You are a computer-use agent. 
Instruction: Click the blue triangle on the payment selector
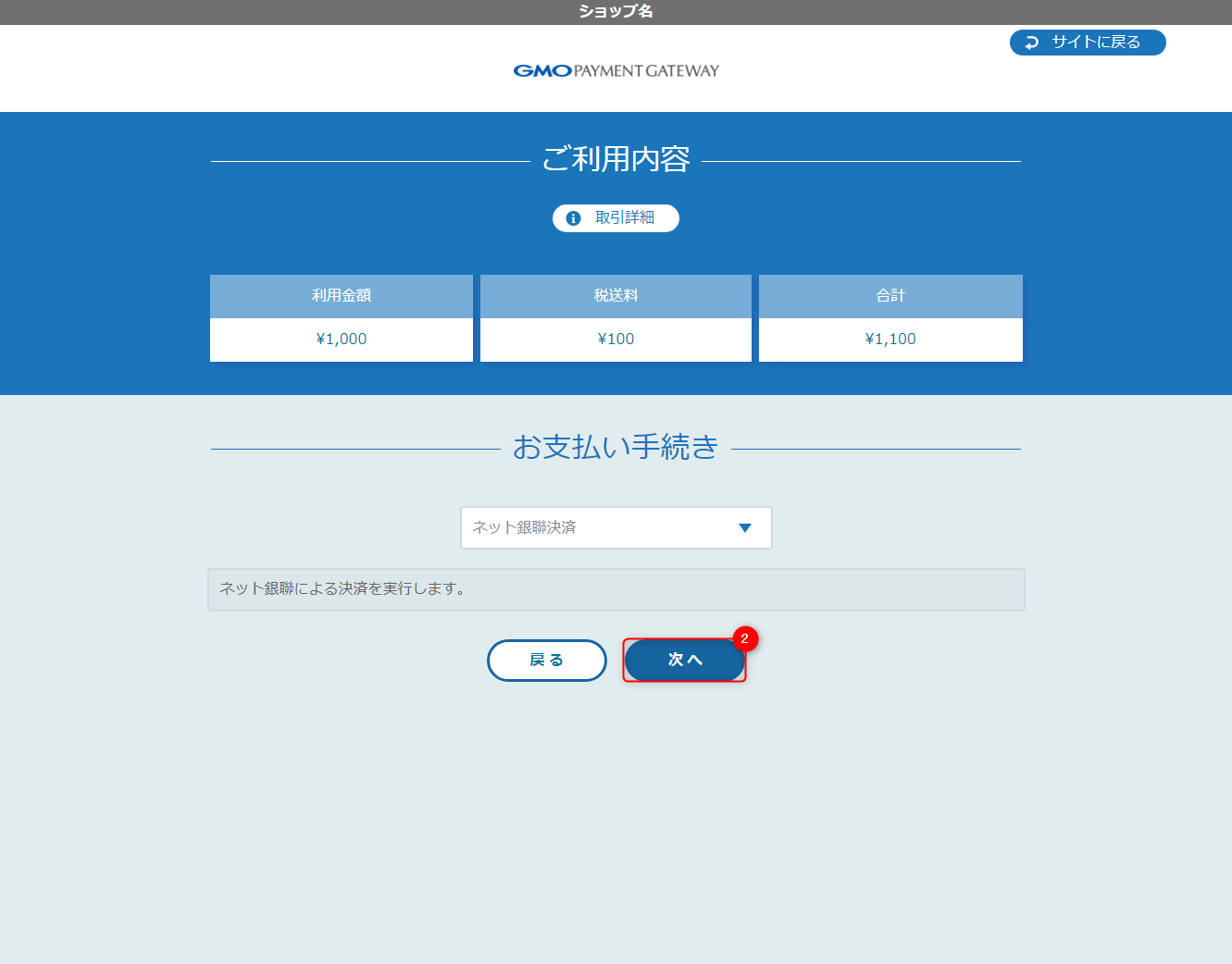click(x=745, y=527)
